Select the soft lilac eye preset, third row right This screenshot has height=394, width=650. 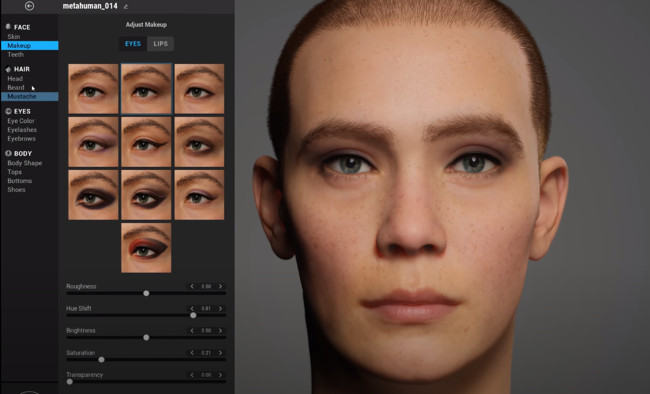(x=199, y=195)
